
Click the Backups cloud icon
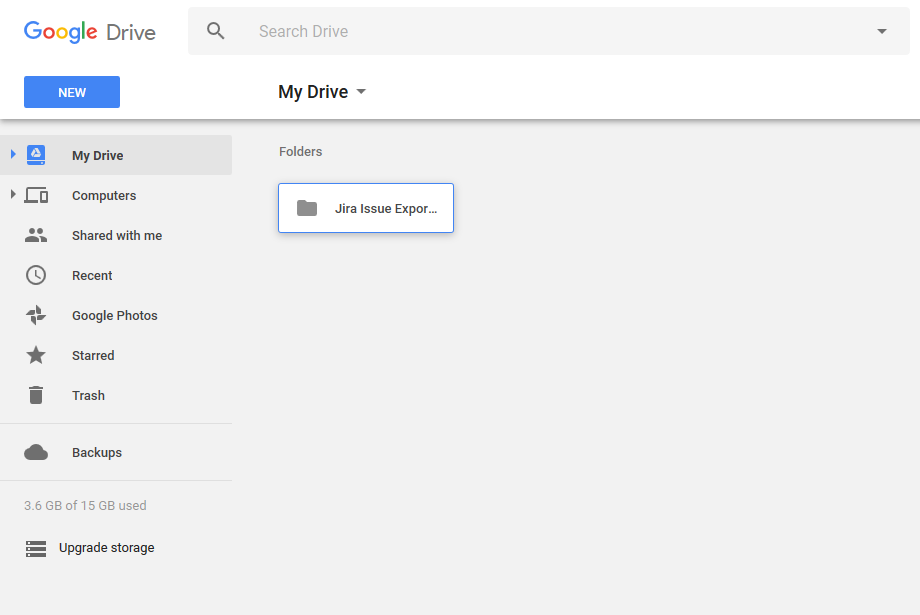click(x=36, y=452)
